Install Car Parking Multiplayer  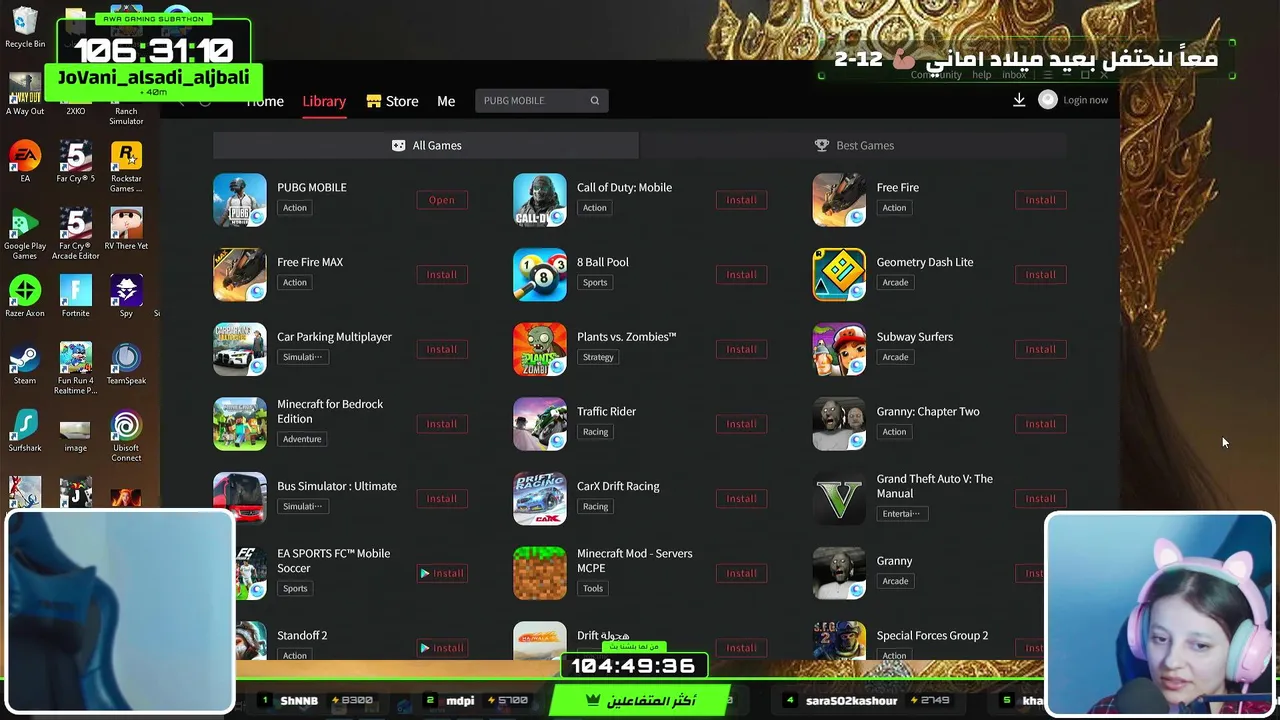442,349
